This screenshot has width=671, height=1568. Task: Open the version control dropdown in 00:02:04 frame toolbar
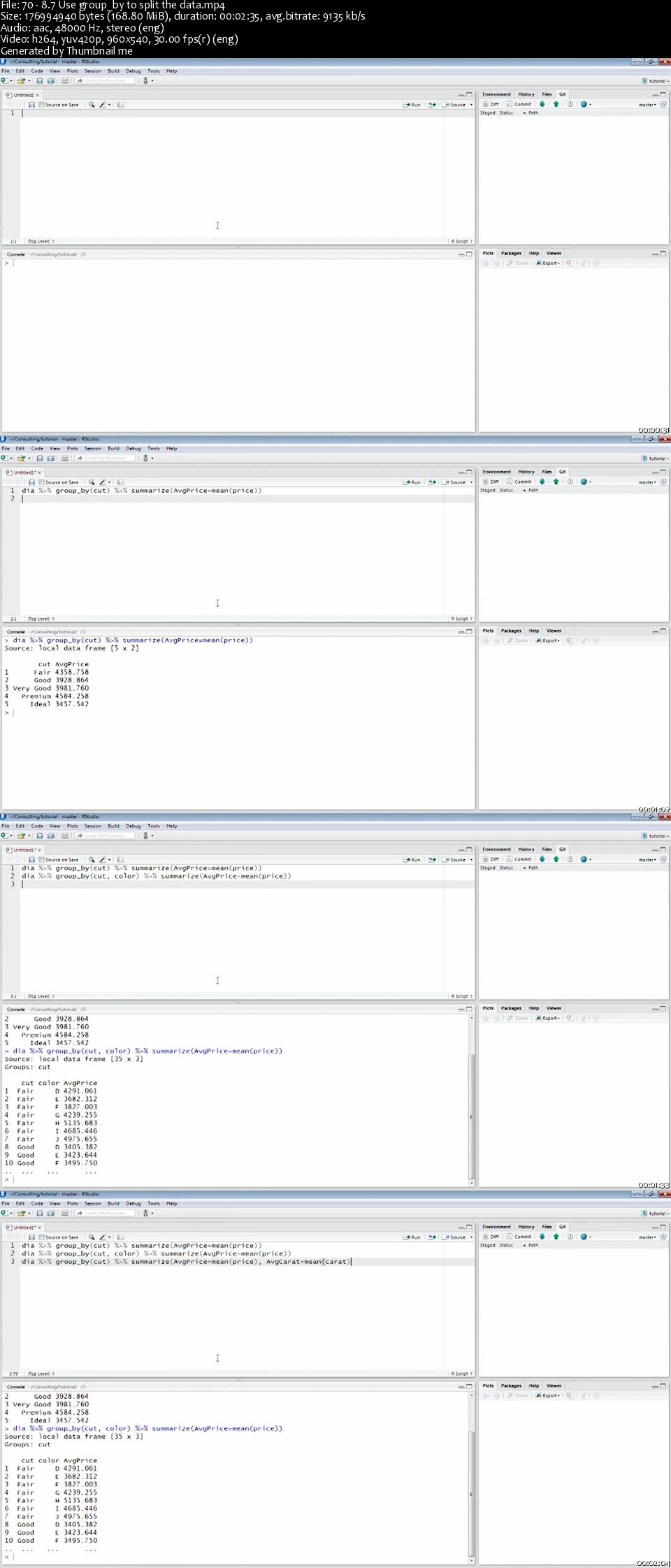point(147,1213)
